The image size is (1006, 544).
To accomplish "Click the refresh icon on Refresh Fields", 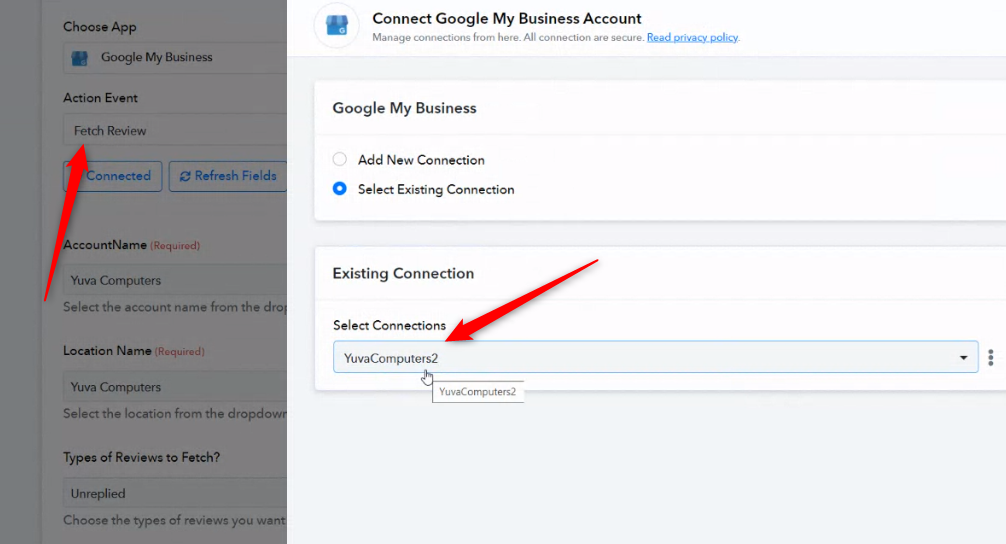I will click(x=185, y=176).
